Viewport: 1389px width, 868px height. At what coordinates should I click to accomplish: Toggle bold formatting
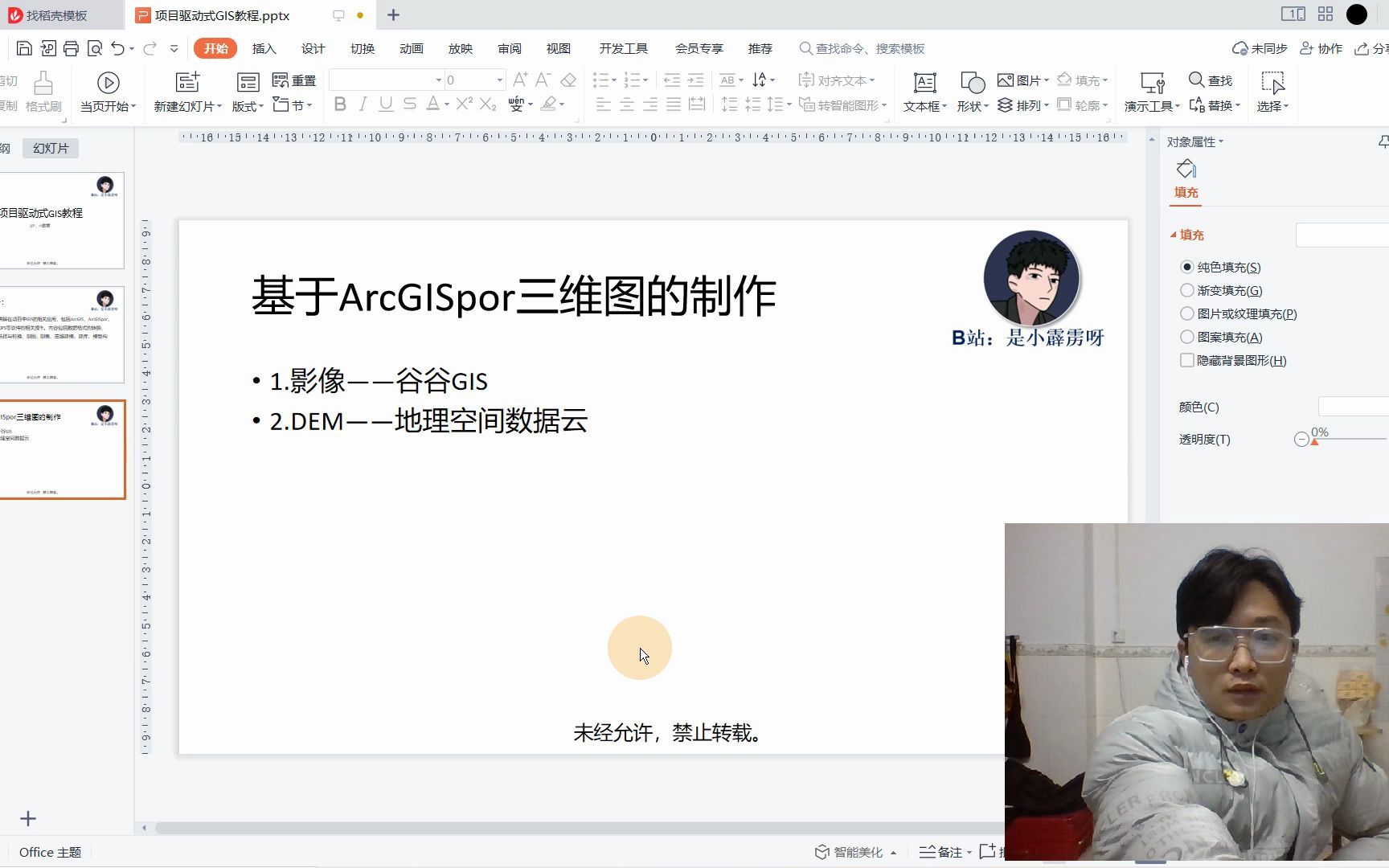point(340,104)
